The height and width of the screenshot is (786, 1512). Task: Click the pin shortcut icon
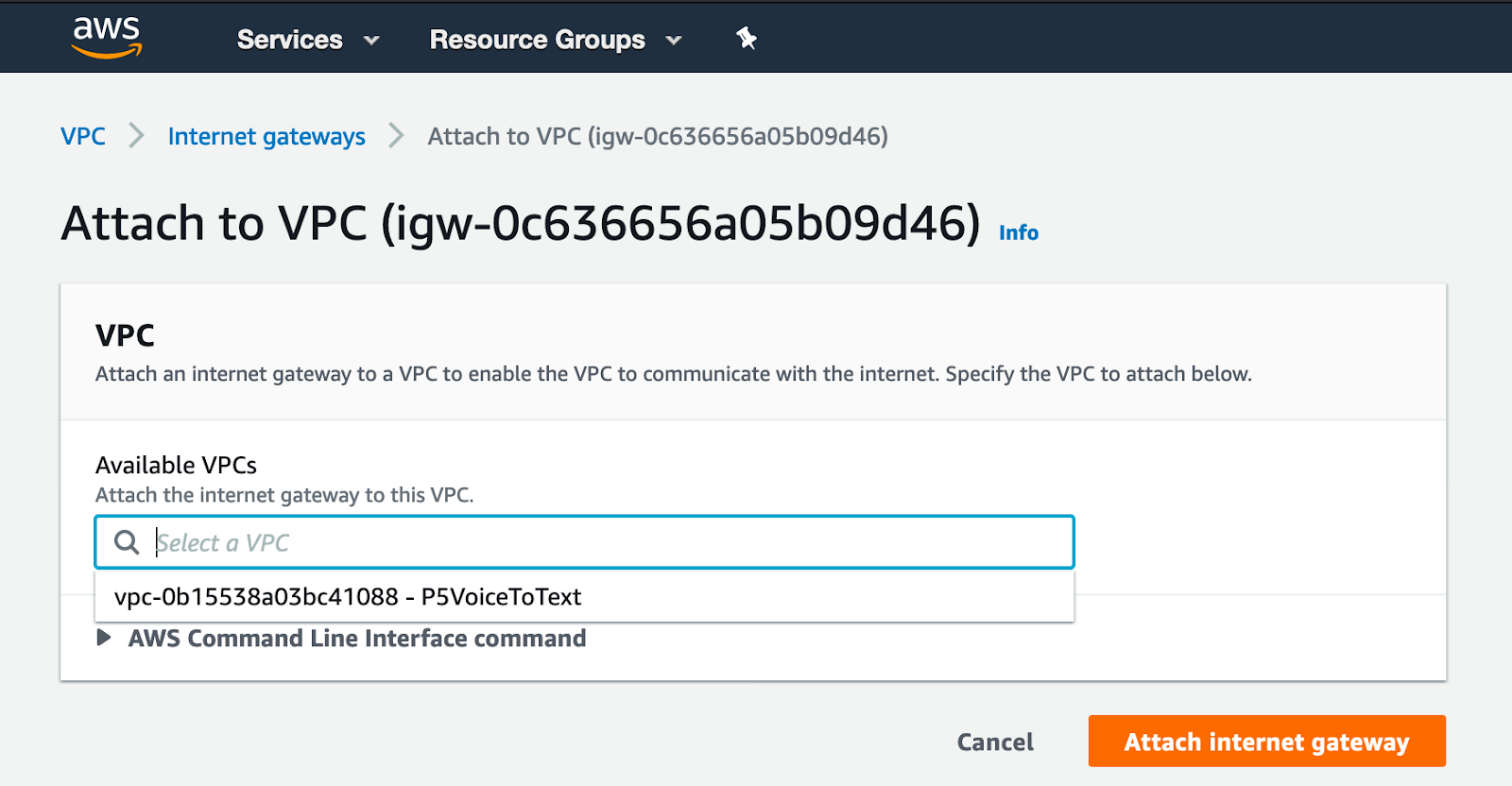tap(747, 39)
